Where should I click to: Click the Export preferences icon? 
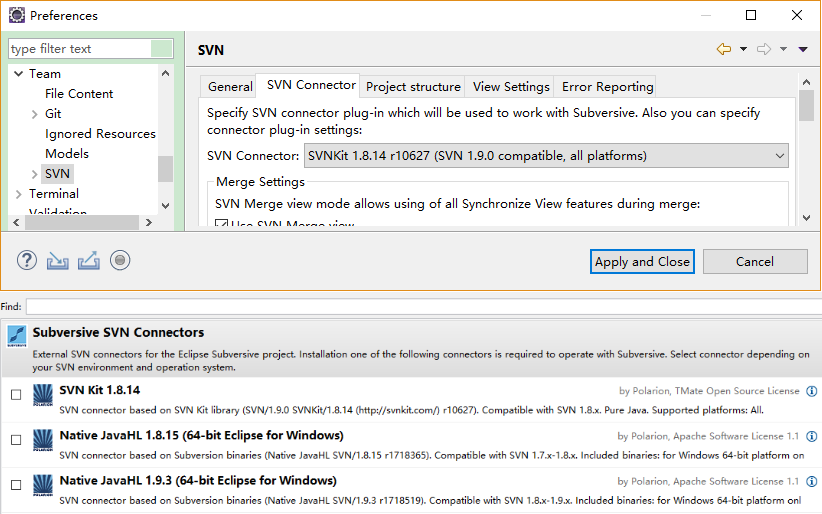click(89, 260)
